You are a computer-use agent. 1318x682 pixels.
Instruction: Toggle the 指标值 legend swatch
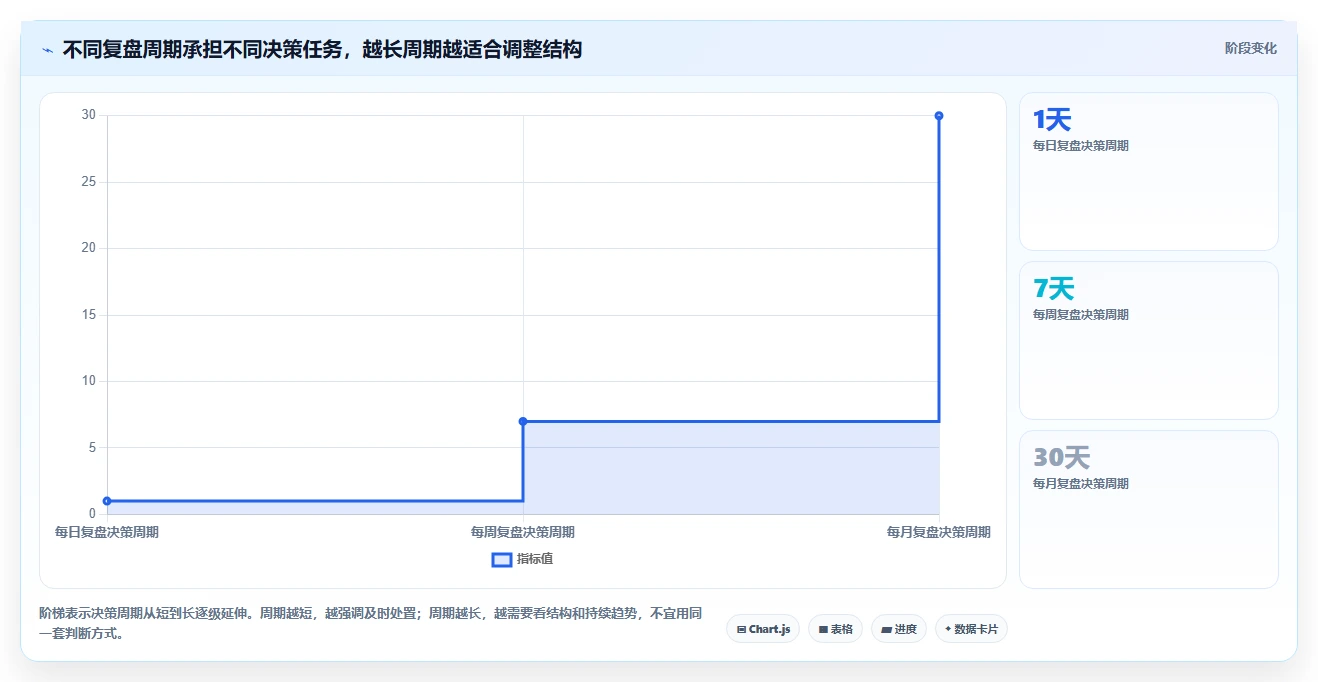coord(502,559)
